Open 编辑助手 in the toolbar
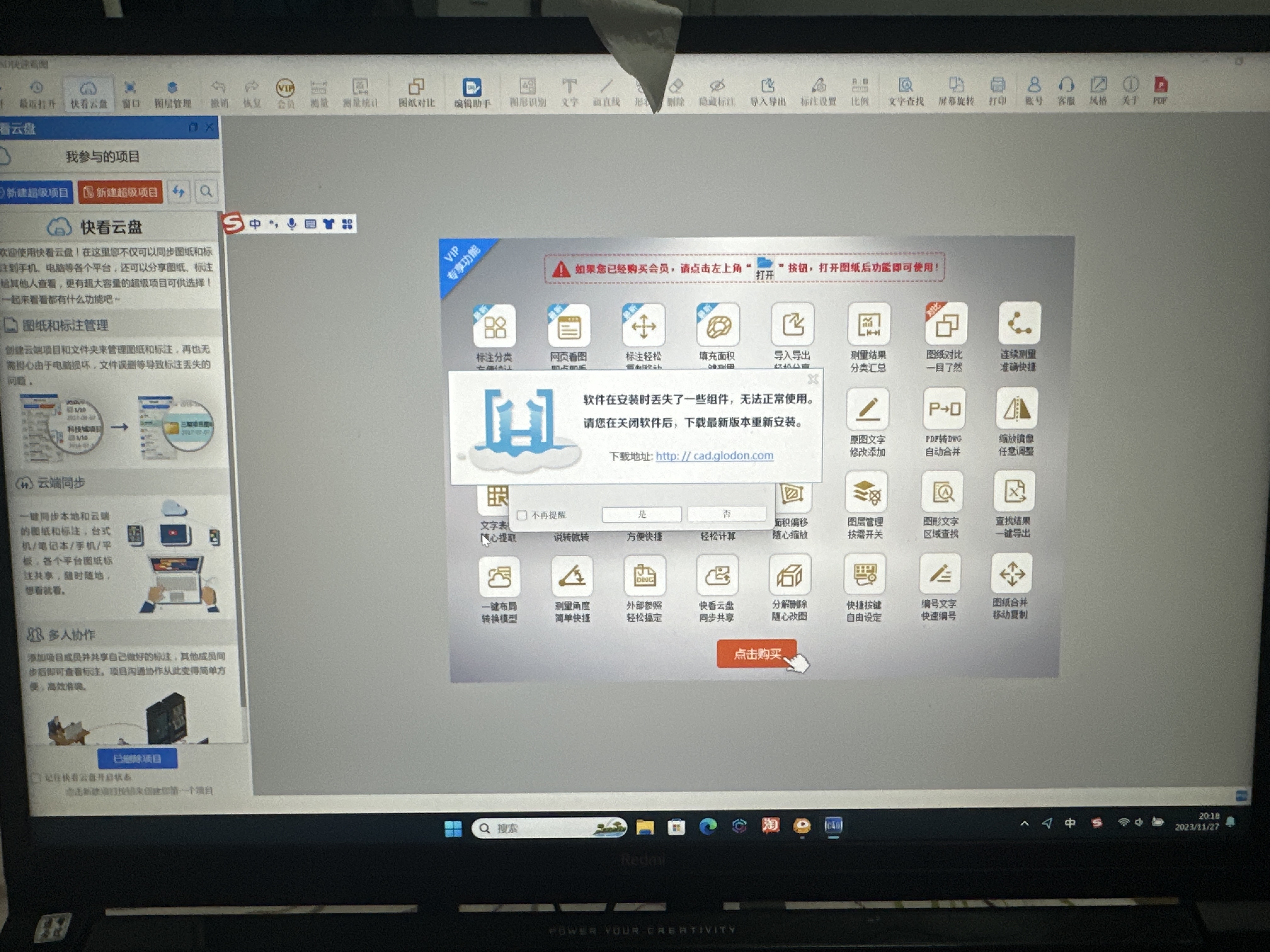Viewport: 1270px width, 952px height. pyautogui.click(x=472, y=92)
